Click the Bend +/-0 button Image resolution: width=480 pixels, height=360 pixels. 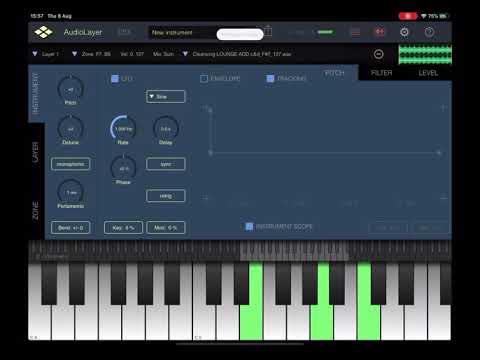pos(70,228)
